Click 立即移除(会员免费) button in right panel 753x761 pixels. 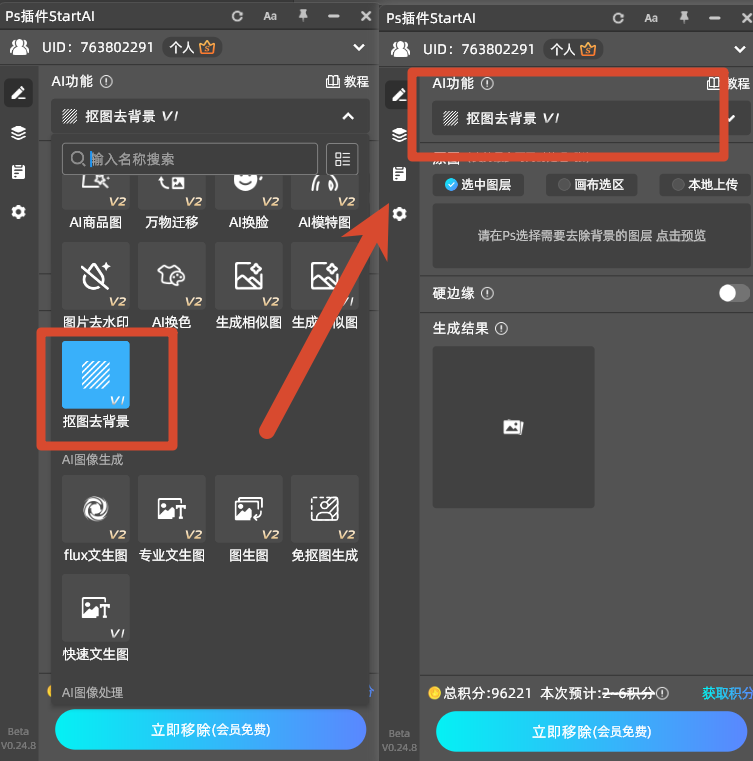(591, 731)
